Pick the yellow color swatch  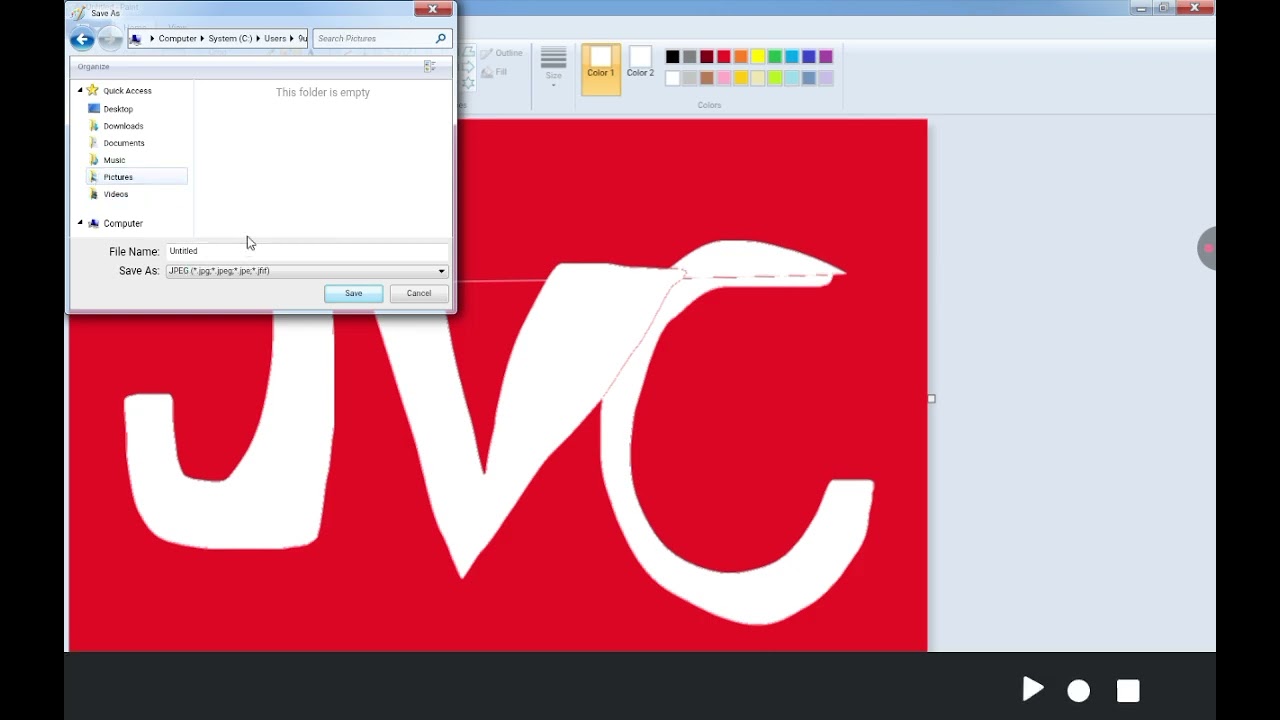[758, 57]
